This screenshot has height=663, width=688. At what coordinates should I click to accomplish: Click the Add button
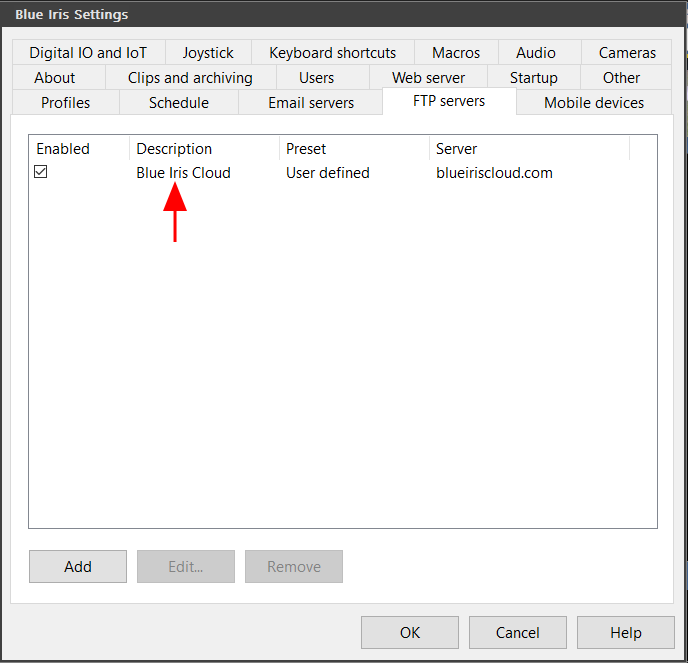[x=78, y=566]
